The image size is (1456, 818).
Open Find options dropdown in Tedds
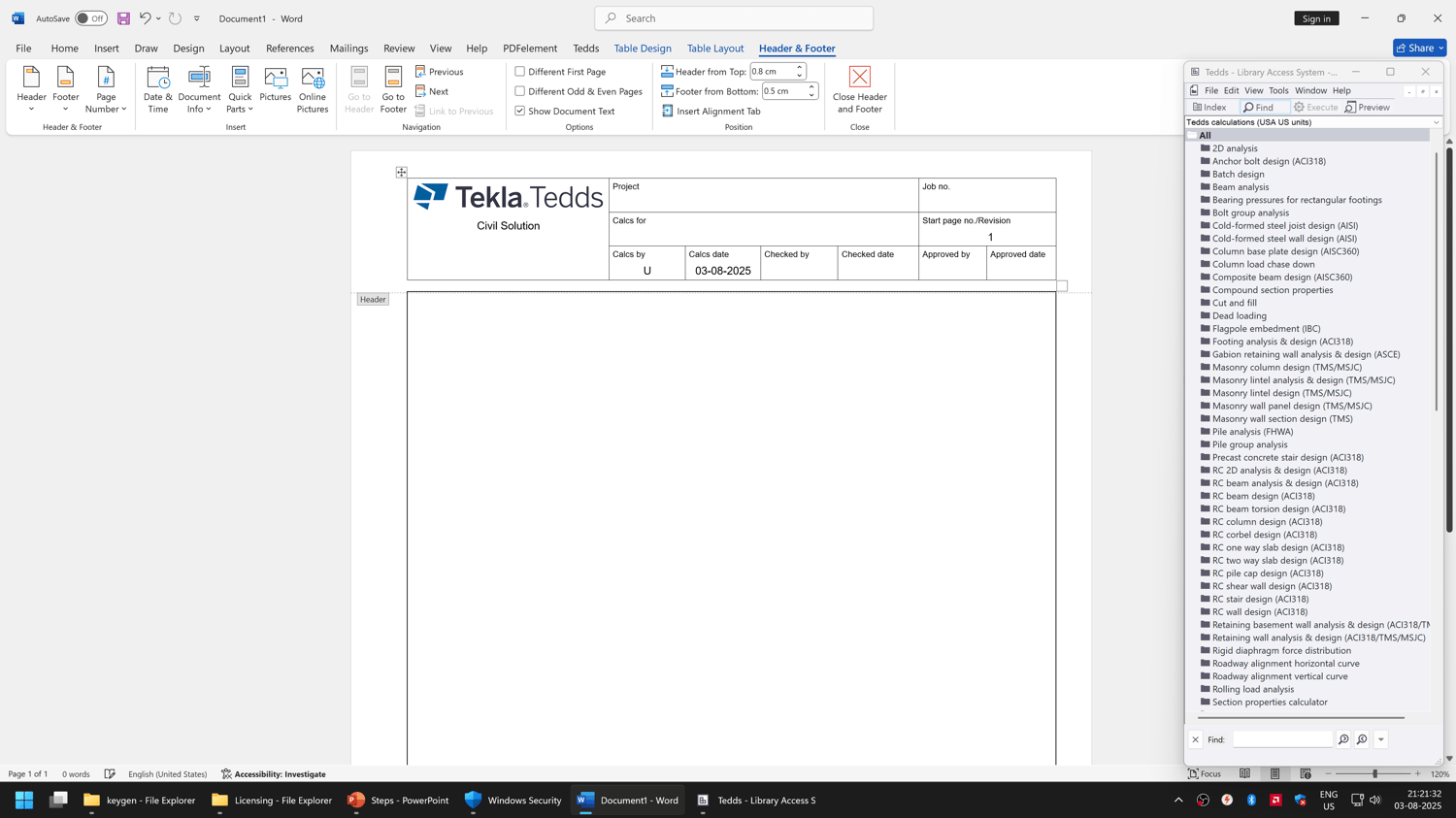coord(1381,739)
